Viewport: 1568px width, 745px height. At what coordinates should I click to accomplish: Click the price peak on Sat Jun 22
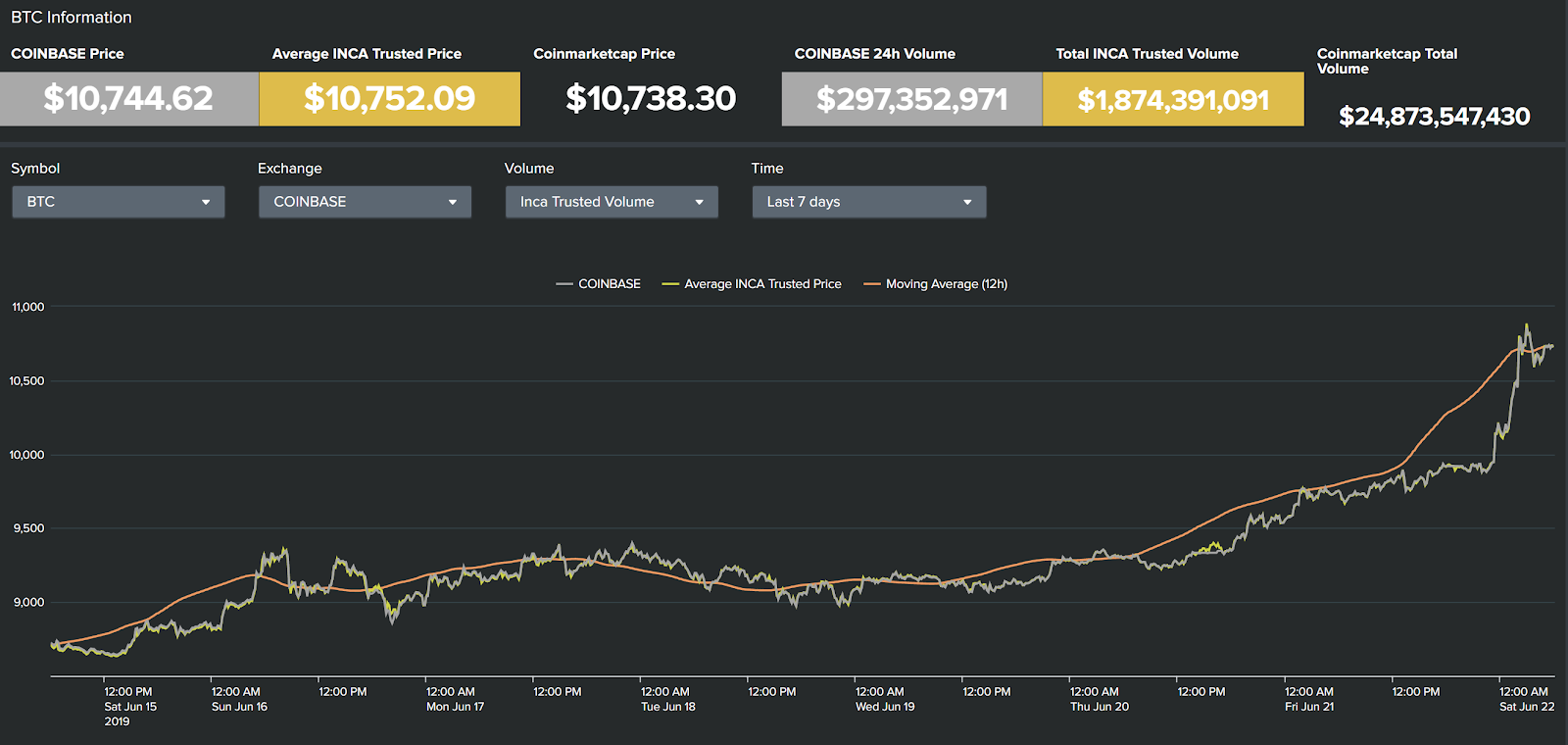click(1526, 325)
